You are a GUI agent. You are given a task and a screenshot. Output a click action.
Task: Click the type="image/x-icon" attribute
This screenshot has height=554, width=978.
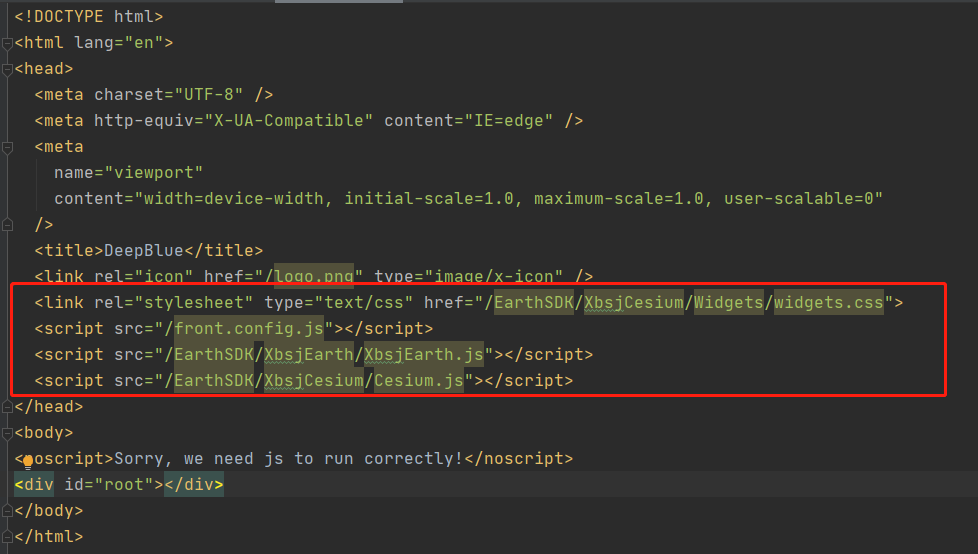click(468, 276)
